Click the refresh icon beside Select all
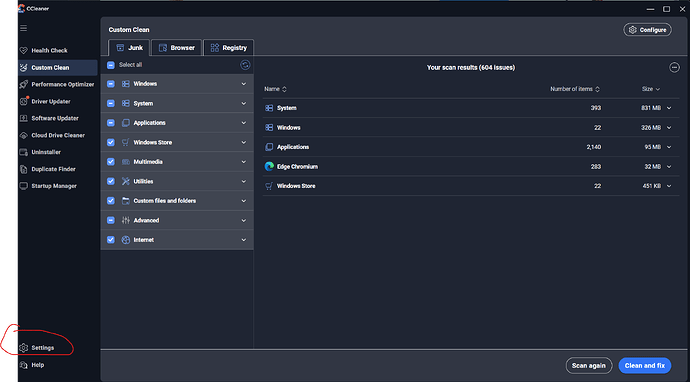Screen dimensions: 690x382 click(x=245, y=65)
